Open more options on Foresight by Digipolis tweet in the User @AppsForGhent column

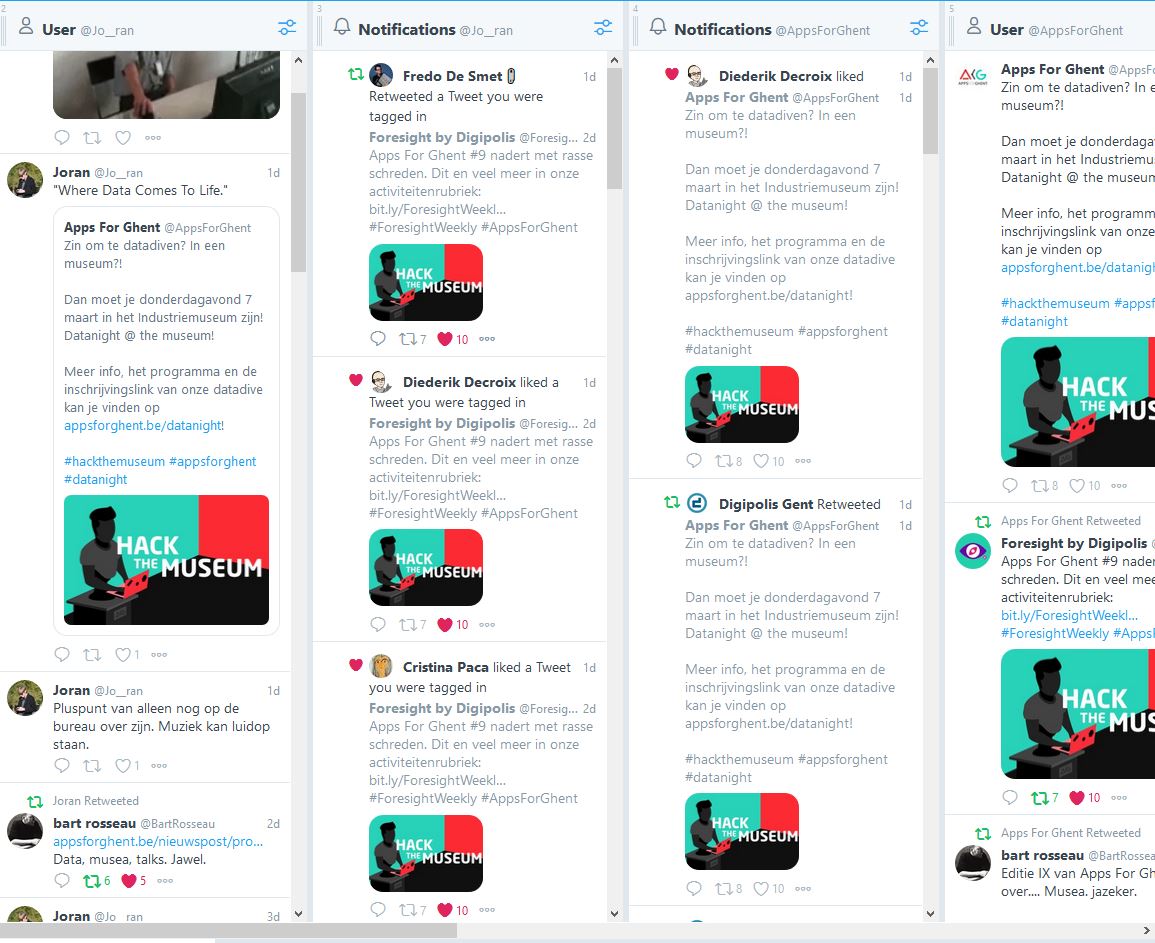[1119, 797]
